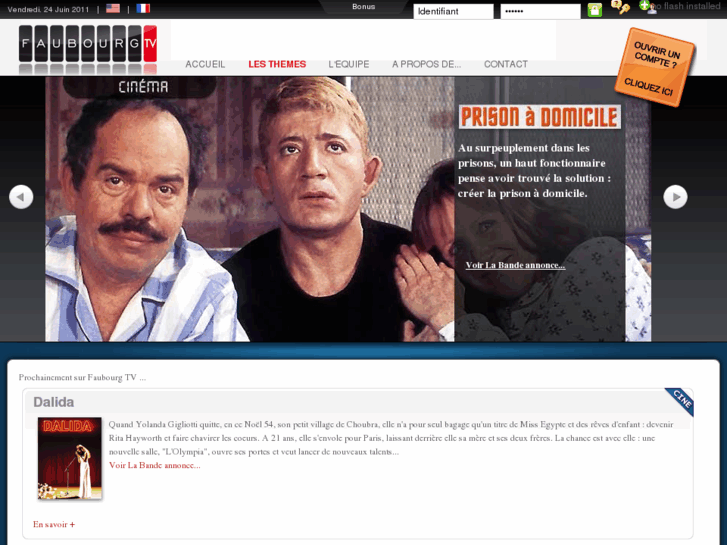Open Prison à Domicile trailer link
Image resolution: width=727 pixels, height=545 pixels.
pyautogui.click(x=515, y=265)
